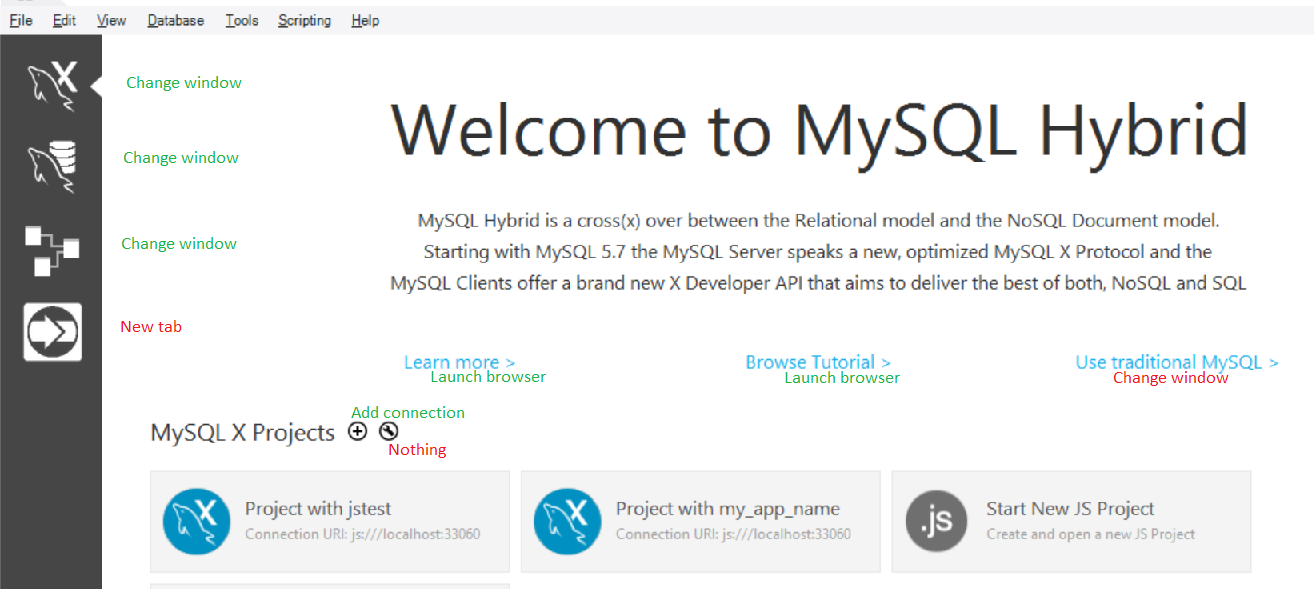The height and width of the screenshot is (589, 1314).
Task: Open the Database menu
Action: point(176,20)
